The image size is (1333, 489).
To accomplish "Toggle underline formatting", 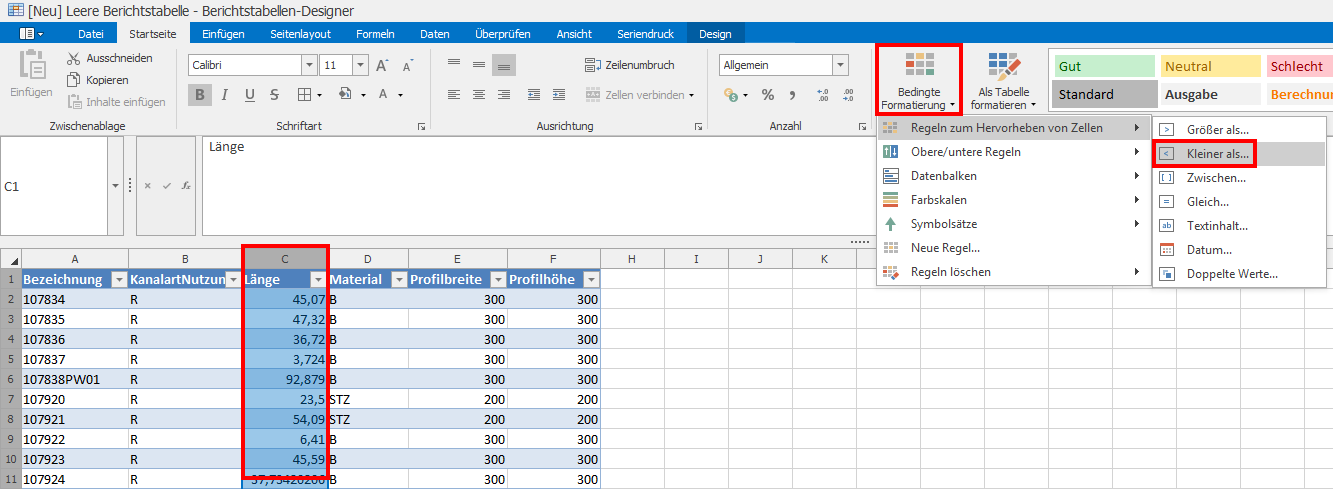I will pyautogui.click(x=248, y=95).
